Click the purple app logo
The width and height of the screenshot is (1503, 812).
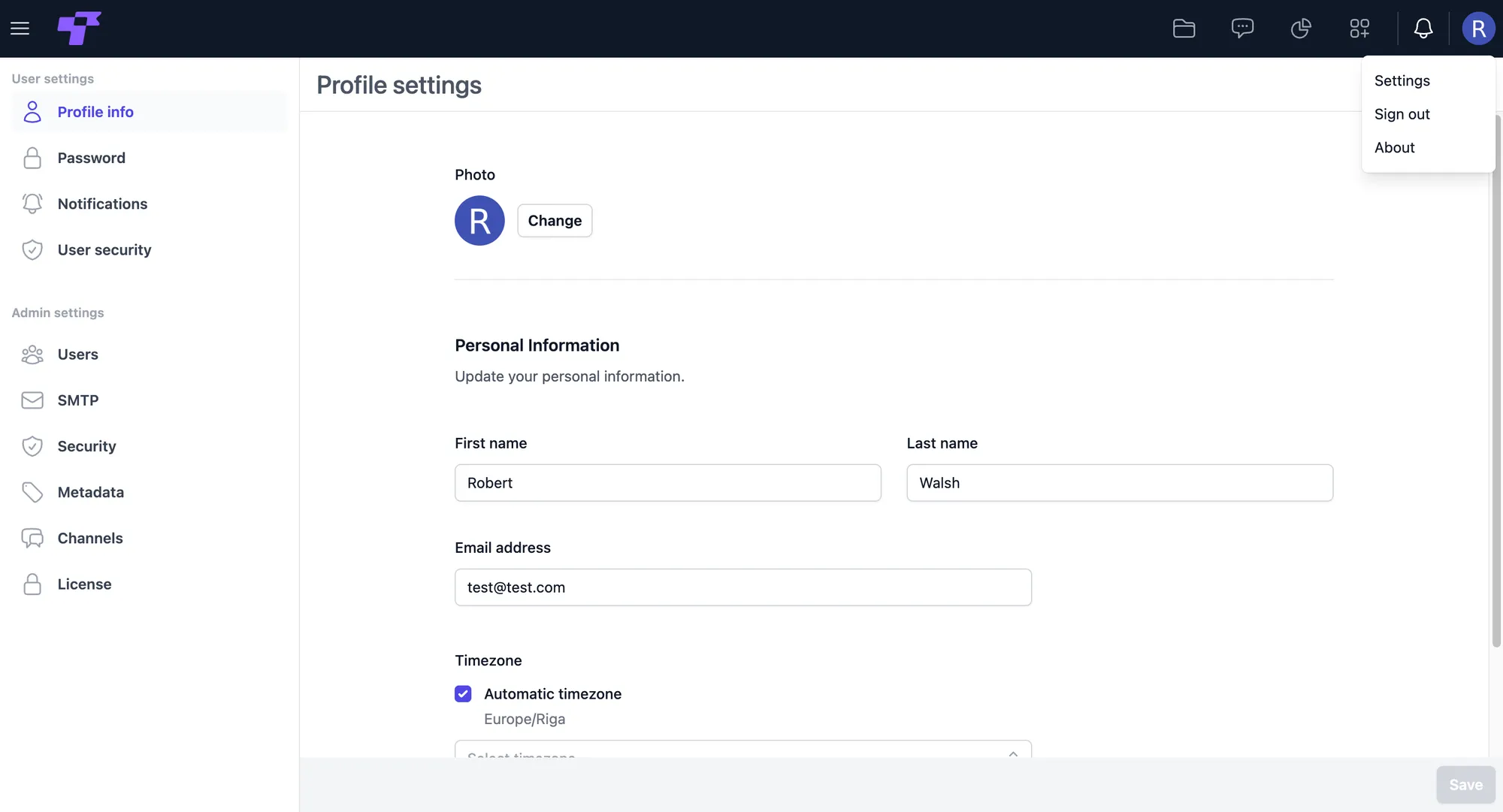pos(79,29)
